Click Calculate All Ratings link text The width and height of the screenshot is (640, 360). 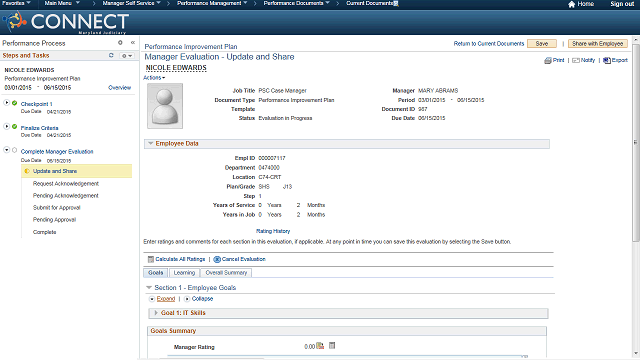180,259
